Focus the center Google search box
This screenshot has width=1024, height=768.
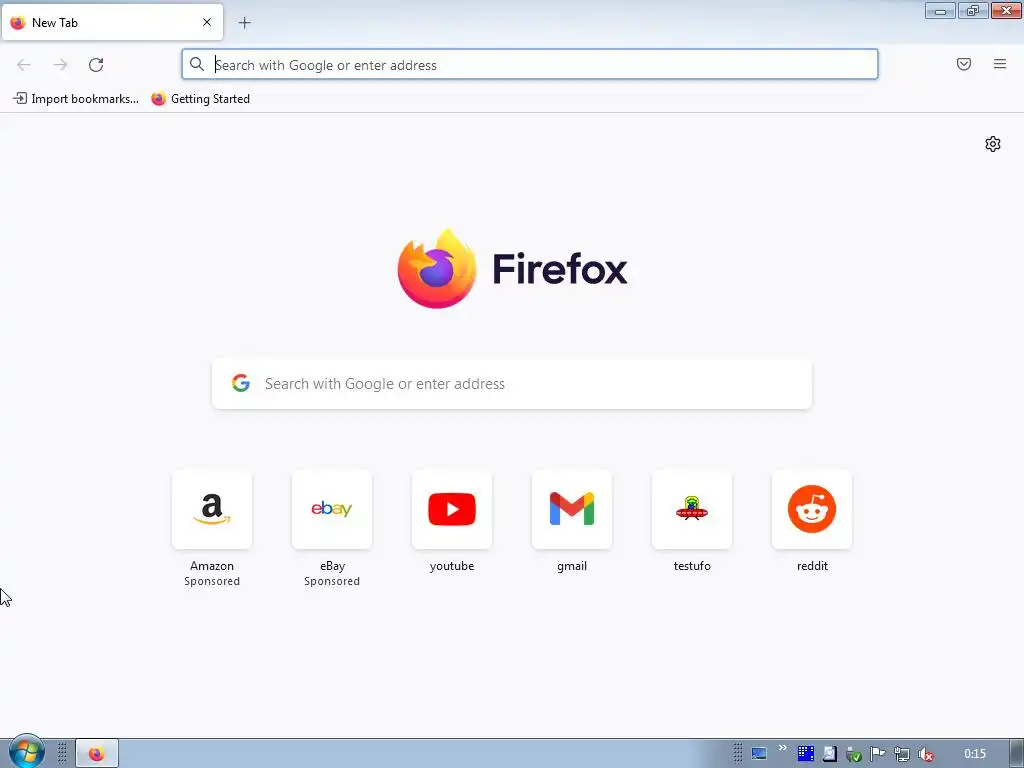click(x=512, y=383)
